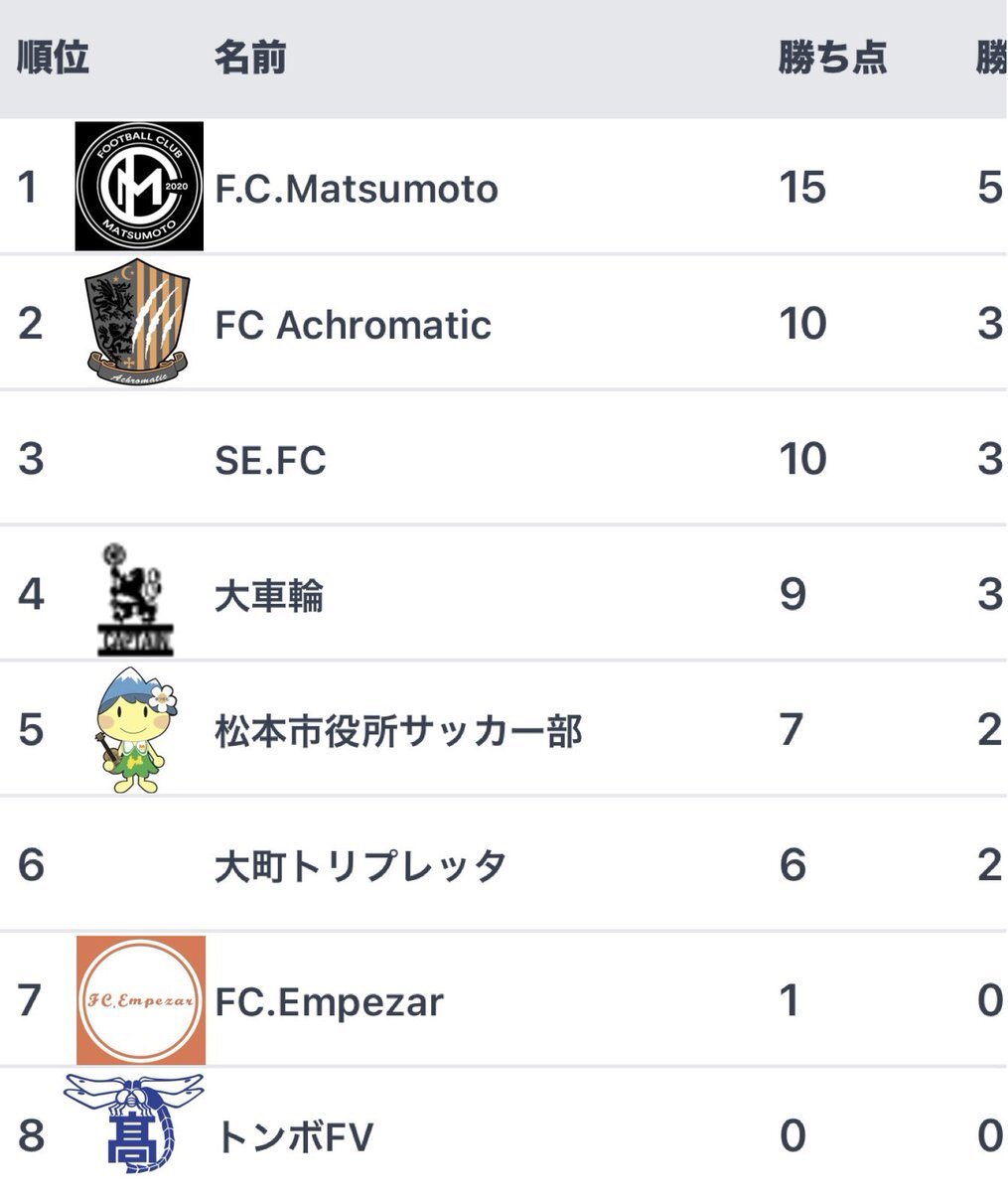Open 松本市役所サッカー部 team page
The height and width of the screenshot is (1192, 1008).
(398, 731)
